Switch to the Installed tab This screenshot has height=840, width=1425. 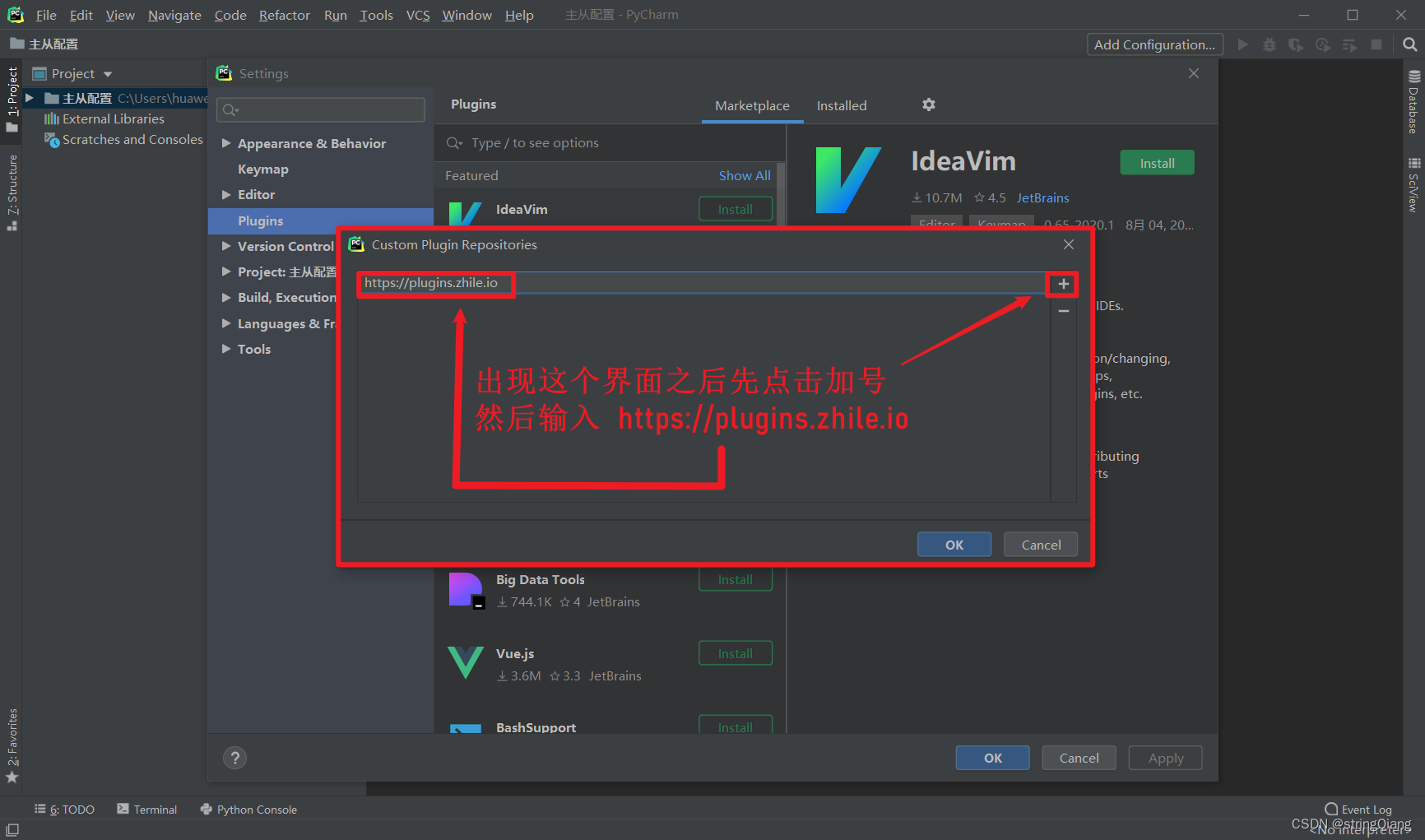[x=842, y=105]
